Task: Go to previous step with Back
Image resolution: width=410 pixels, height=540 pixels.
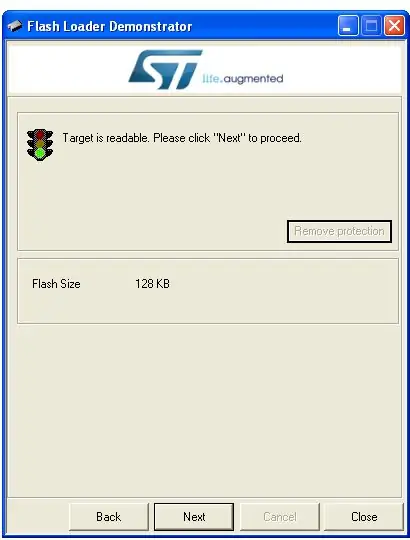Action: tap(109, 517)
